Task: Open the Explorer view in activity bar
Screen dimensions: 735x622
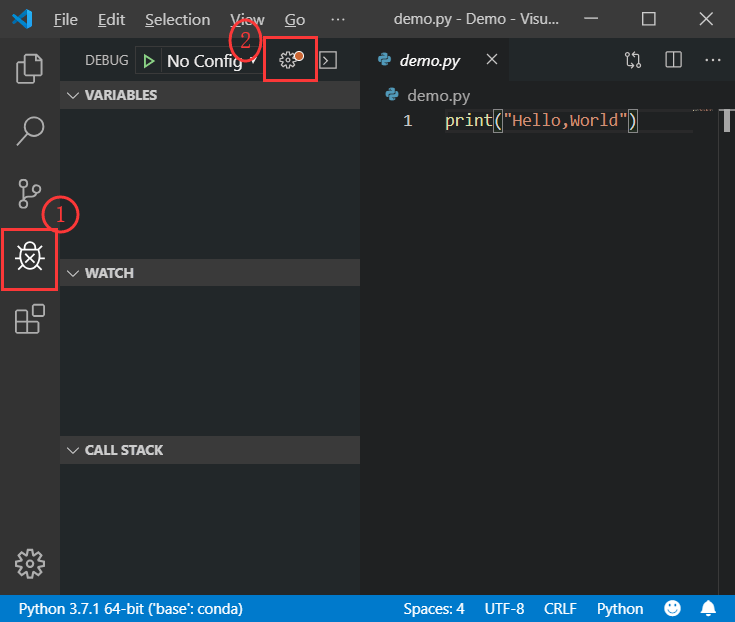Action: (30, 69)
